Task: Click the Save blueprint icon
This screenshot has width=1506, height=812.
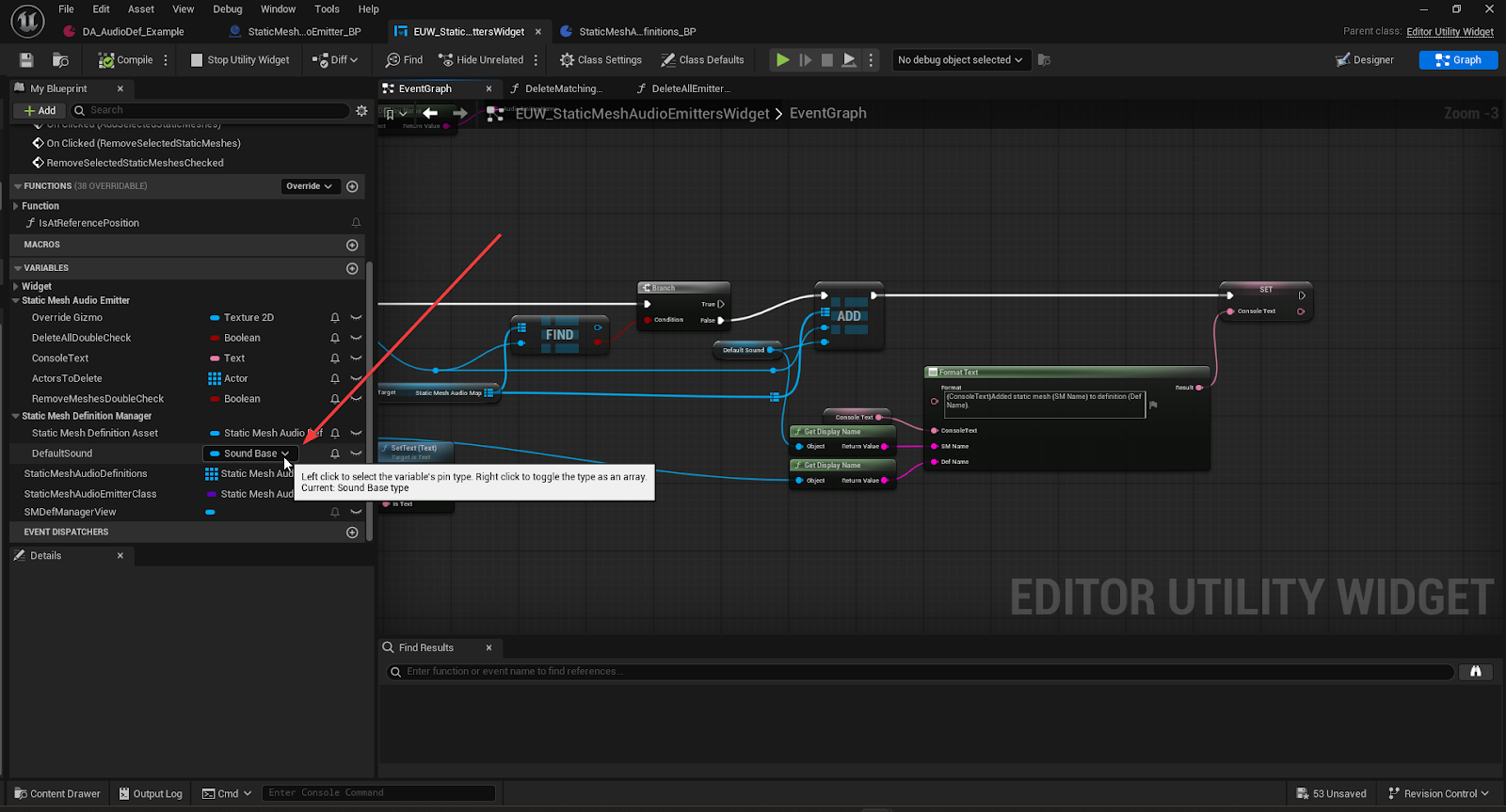Action: click(26, 59)
